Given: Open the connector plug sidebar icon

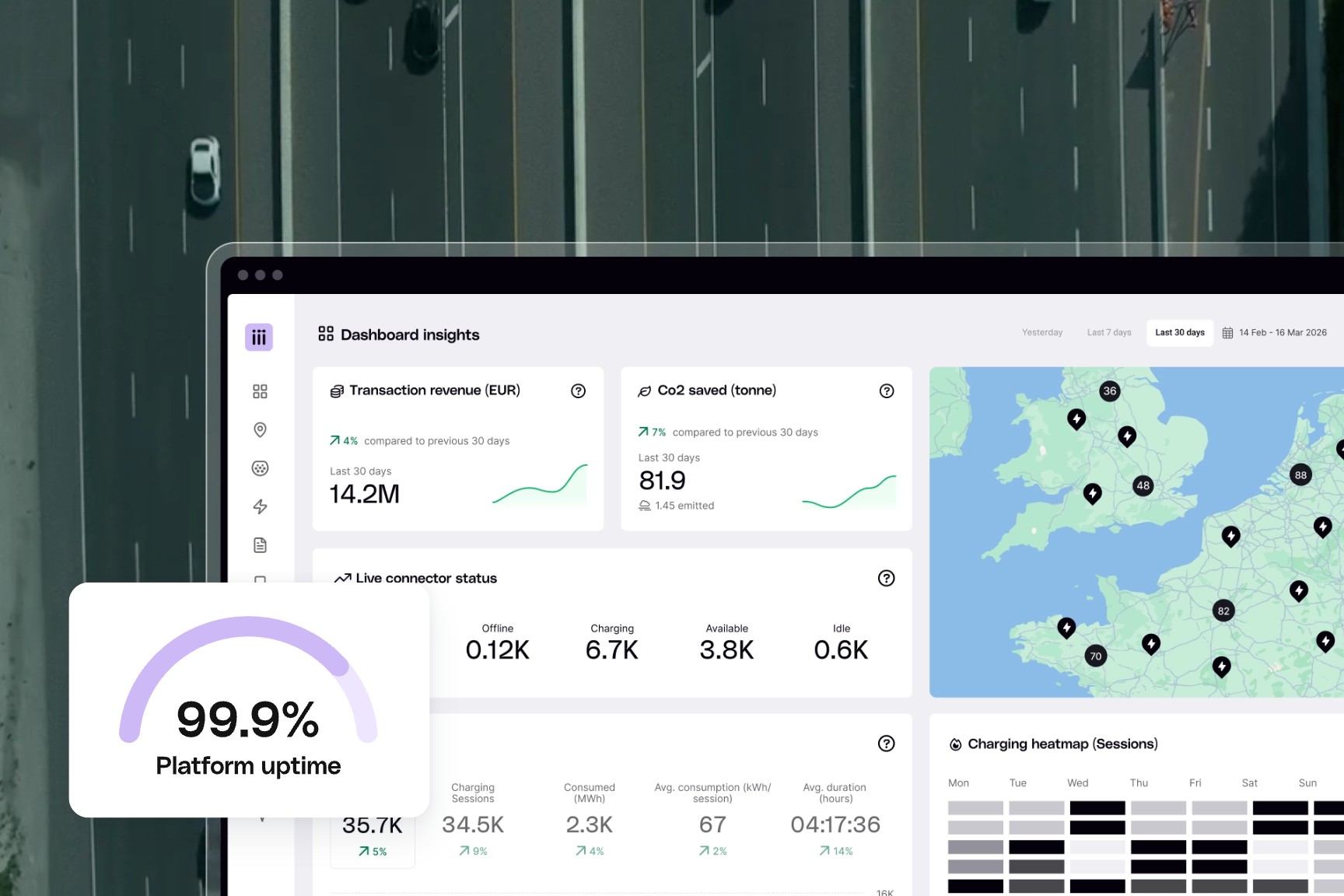Looking at the screenshot, I should pyautogui.click(x=260, y=468).
